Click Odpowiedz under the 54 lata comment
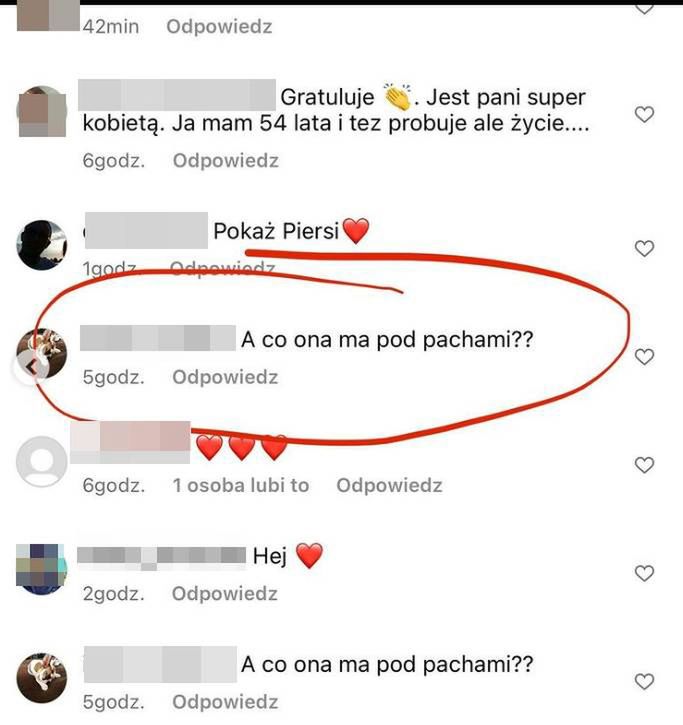This screenshot has height=725, width=683. 226,161
